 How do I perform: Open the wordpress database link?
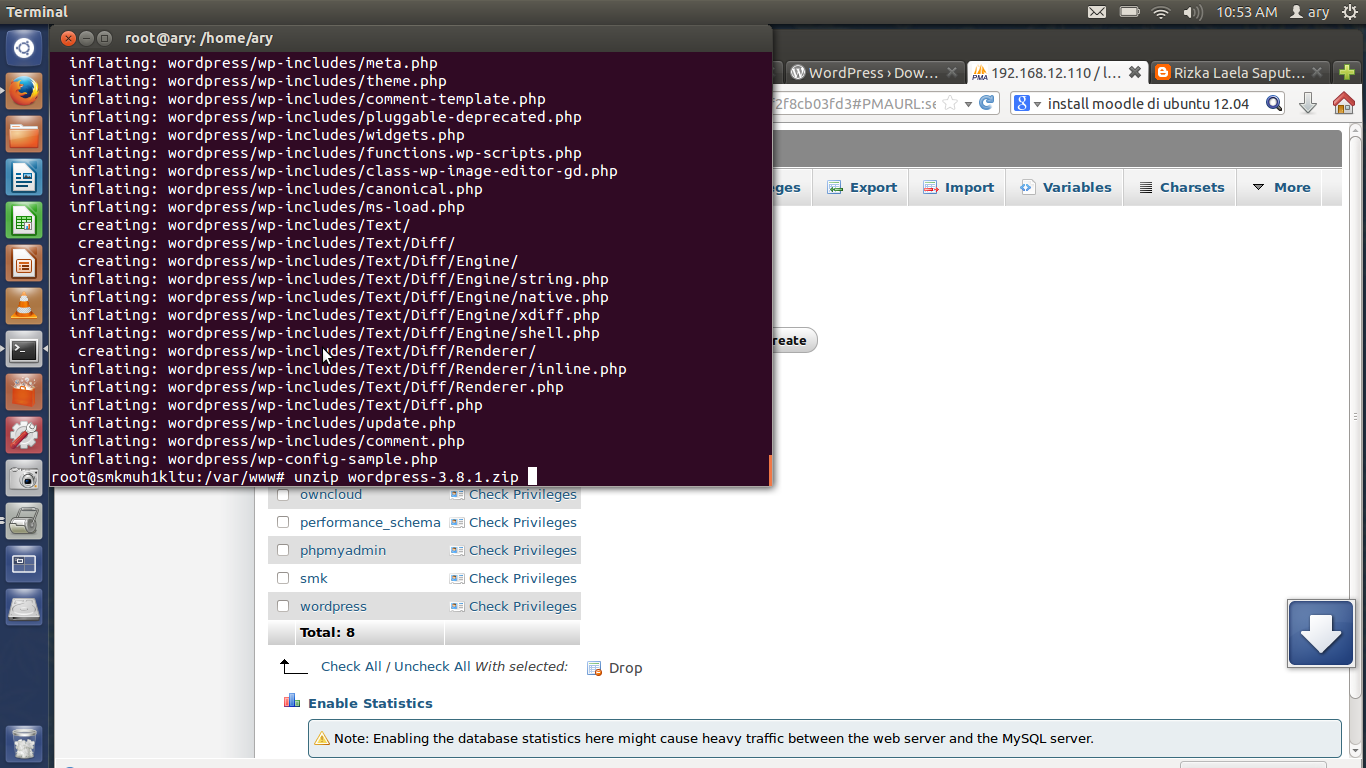tap(333, 606)
